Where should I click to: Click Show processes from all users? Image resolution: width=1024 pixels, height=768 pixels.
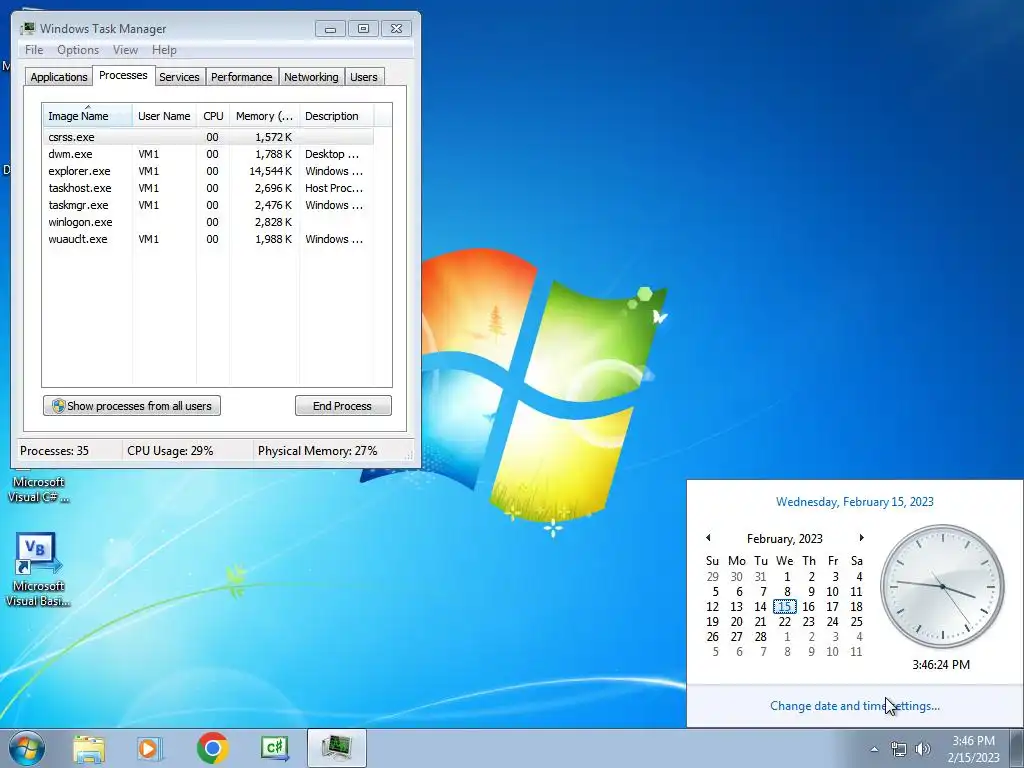132,406
